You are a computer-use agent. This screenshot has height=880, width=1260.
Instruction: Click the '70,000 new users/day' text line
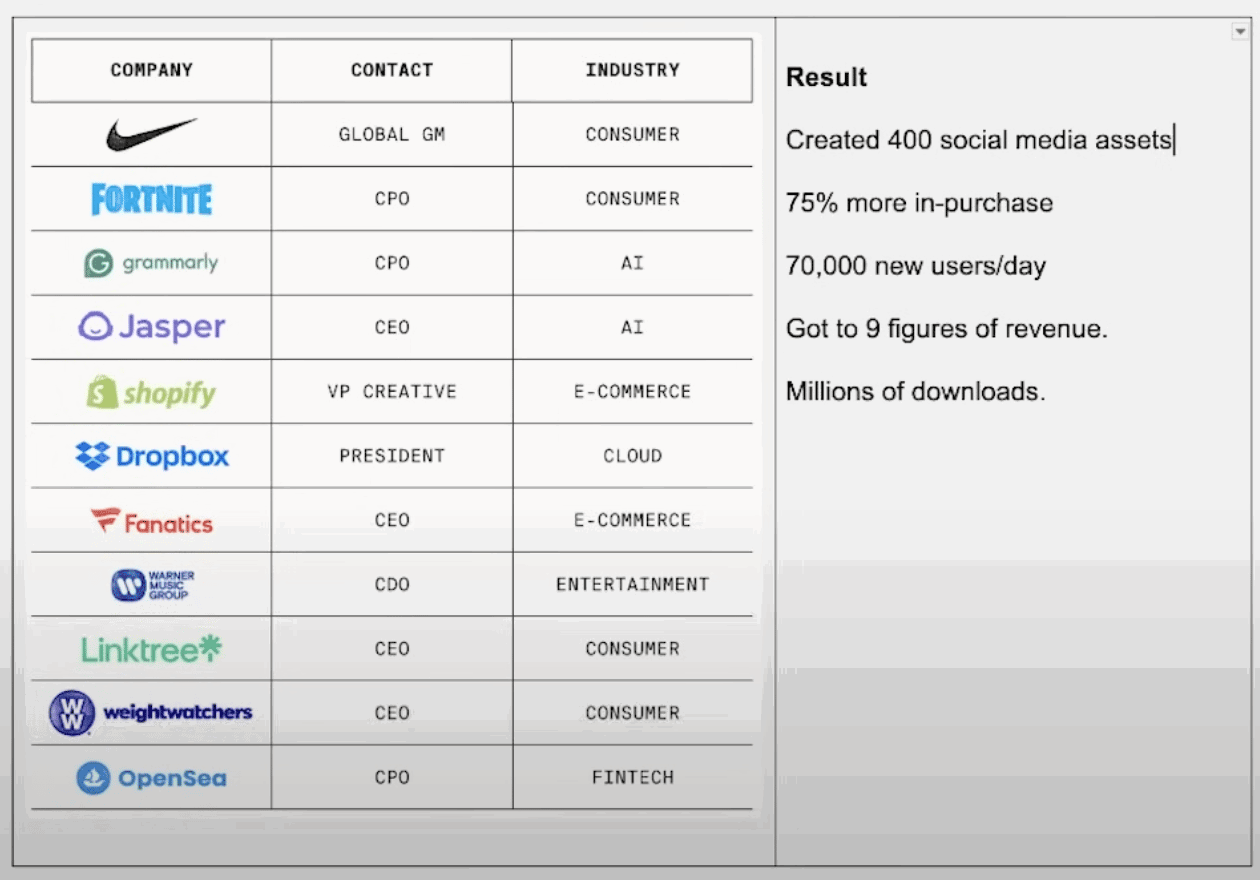pyautogui.click(x=915, y=266)
